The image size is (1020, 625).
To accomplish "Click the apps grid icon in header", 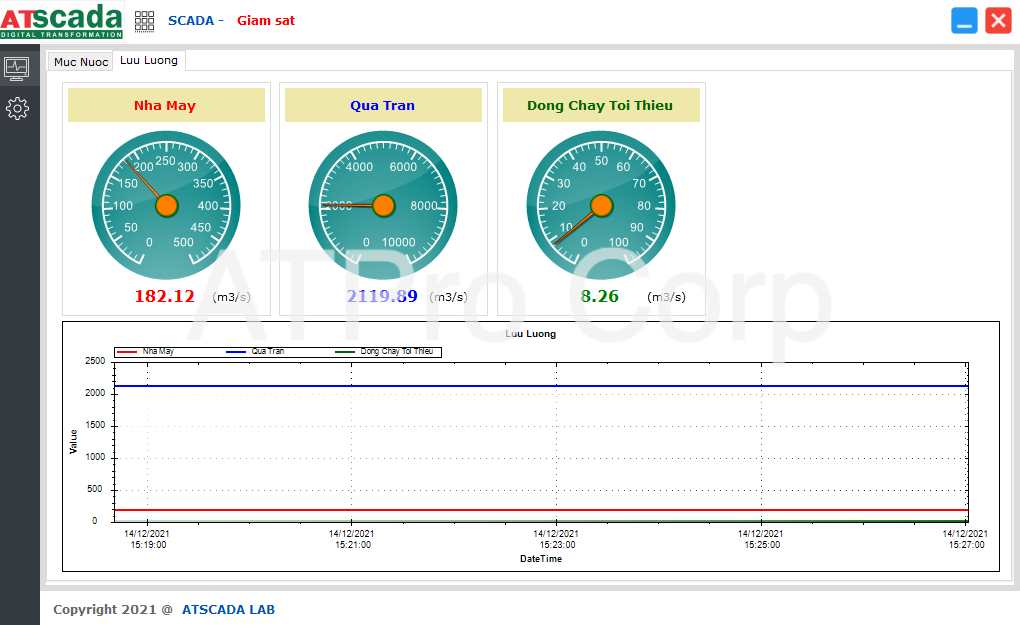I will pos(144,21).
